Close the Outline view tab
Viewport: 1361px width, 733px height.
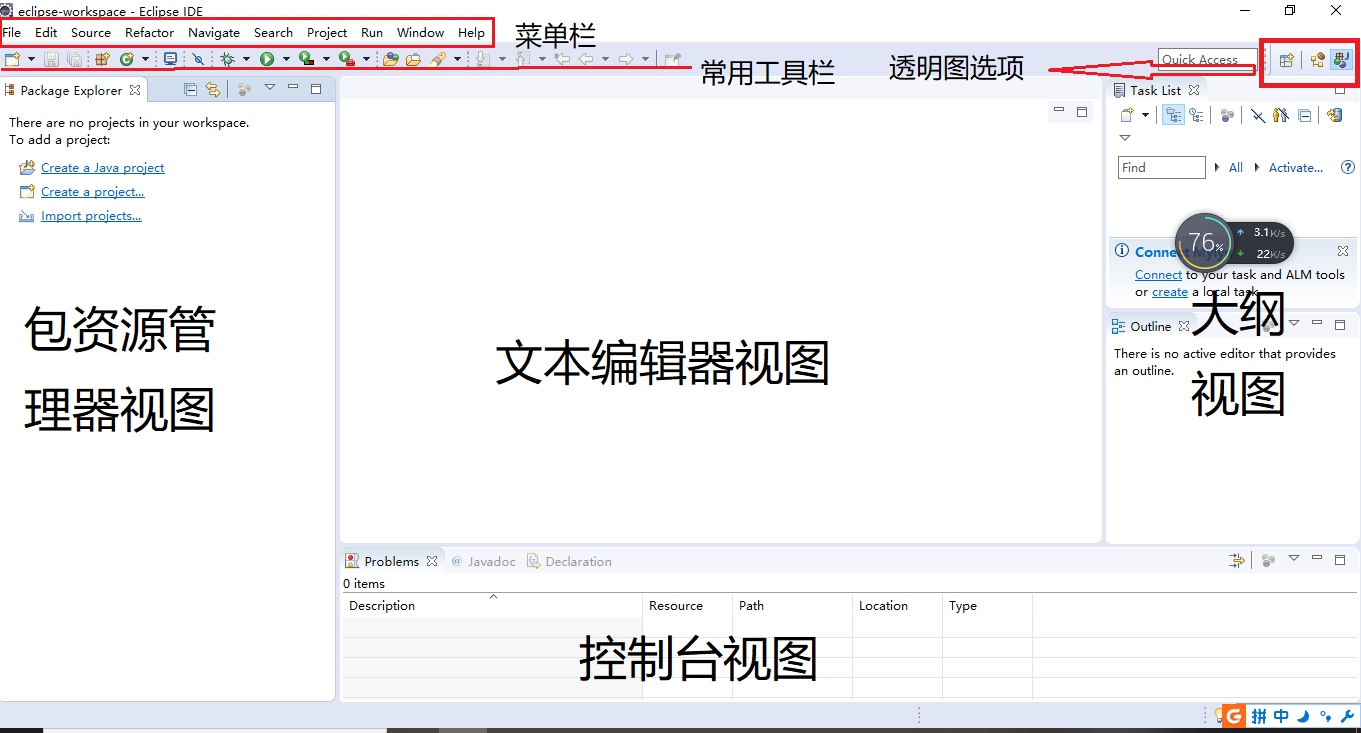point(1184,326)
